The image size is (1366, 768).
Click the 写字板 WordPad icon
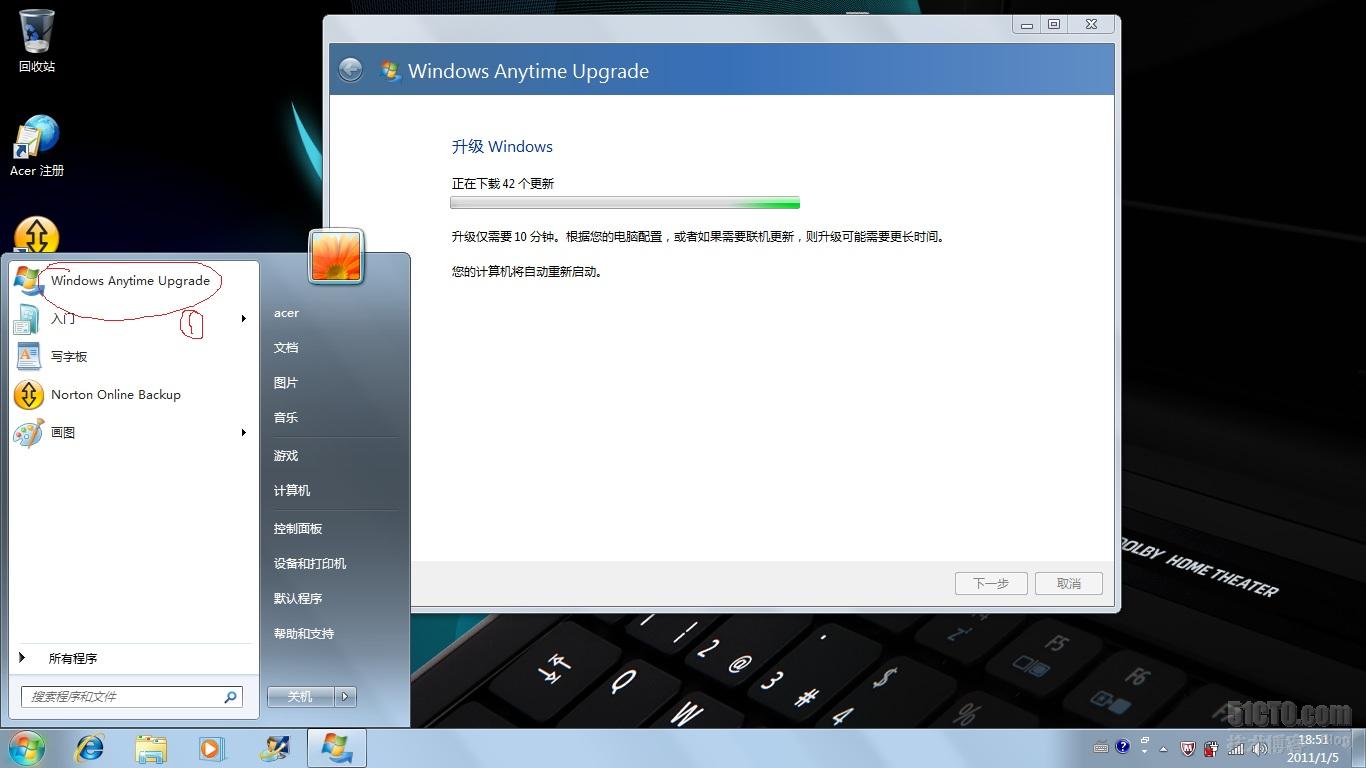(x=28, y=357)
